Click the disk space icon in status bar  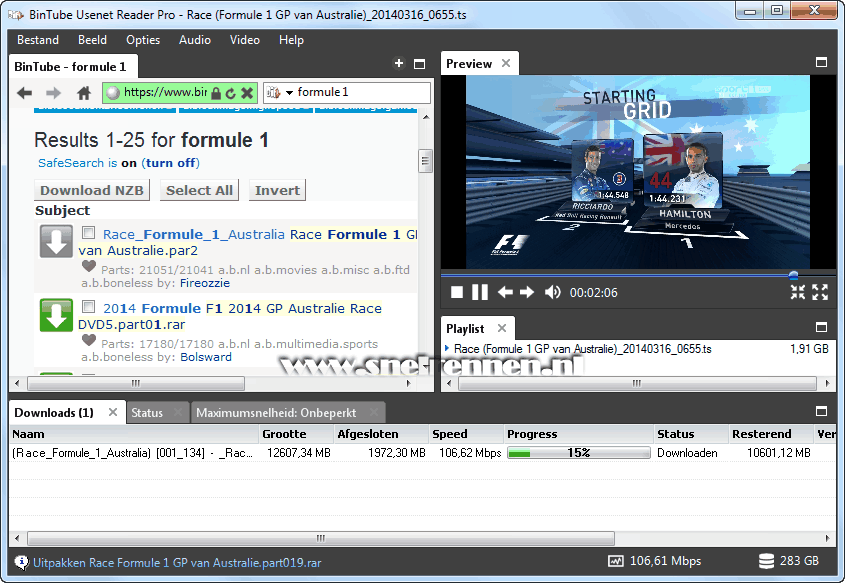[766, 561]
